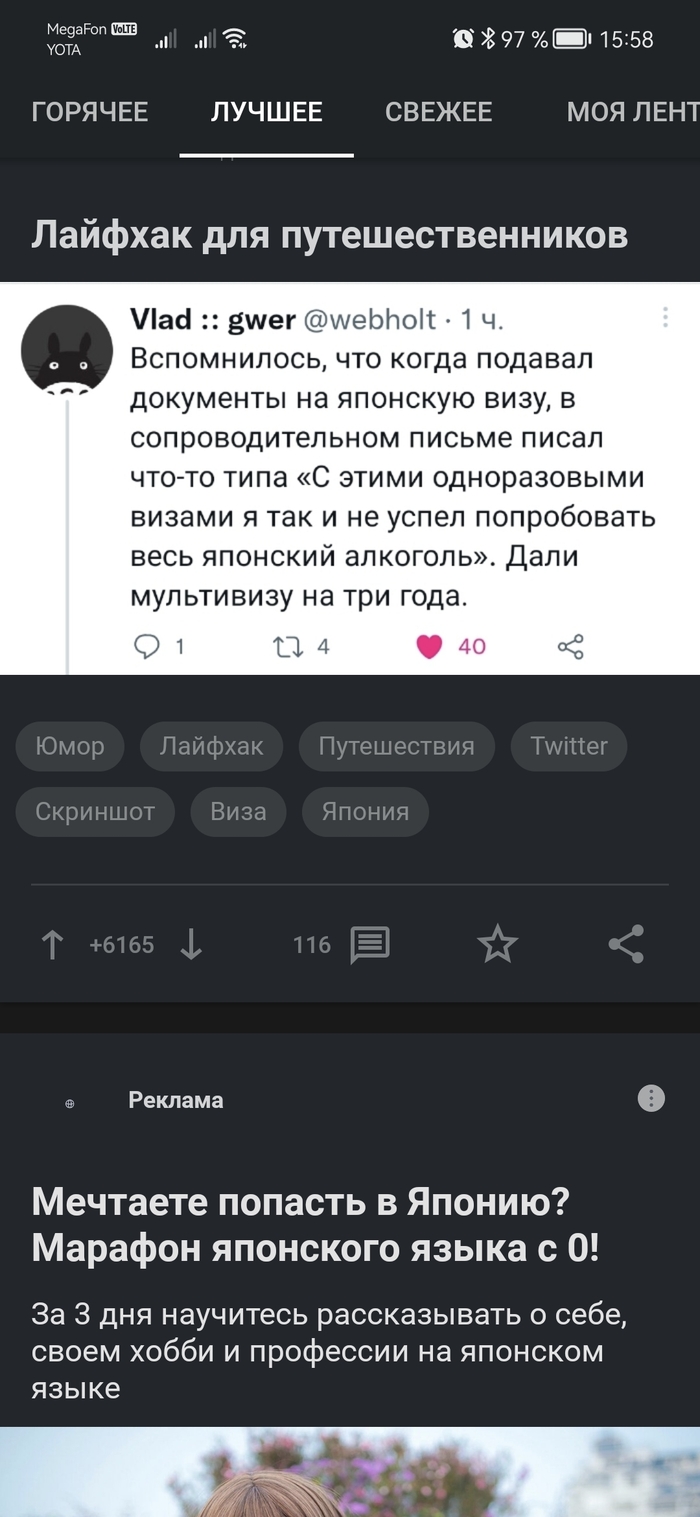Open Vlad's avatar on the tweet
Screen dimensions: 700x1517
coord(67,350)
